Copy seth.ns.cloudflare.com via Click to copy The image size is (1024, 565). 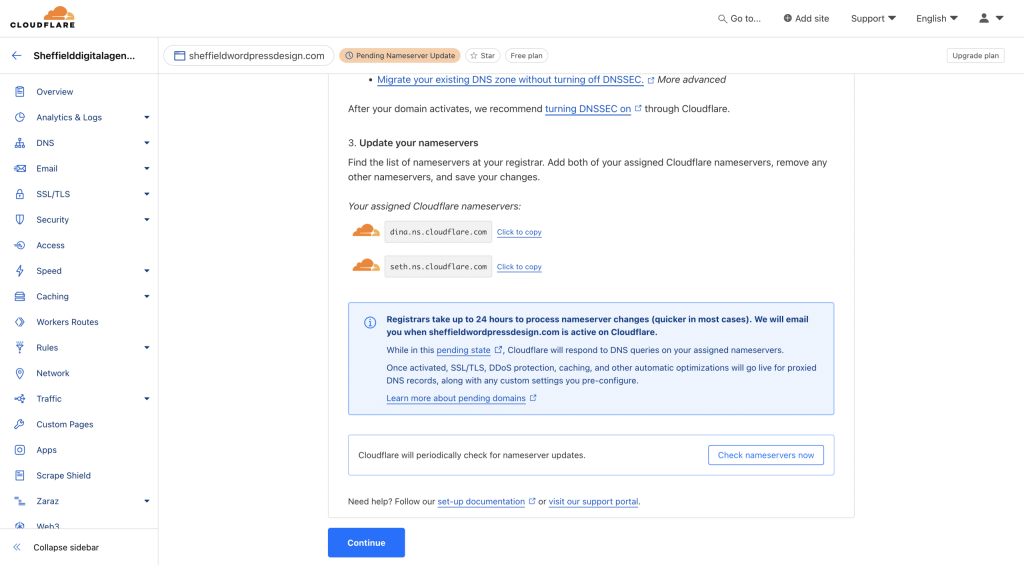point(519,266)
